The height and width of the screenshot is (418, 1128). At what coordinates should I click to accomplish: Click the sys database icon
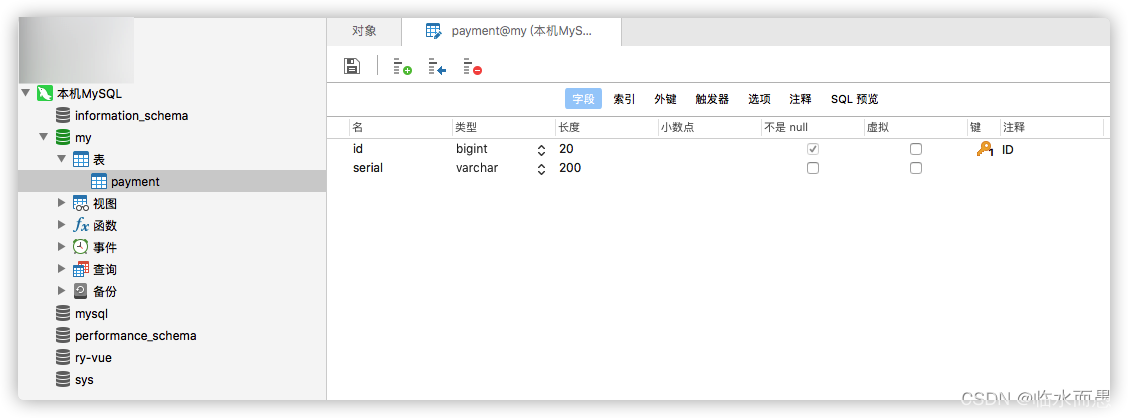click(63, 380)
